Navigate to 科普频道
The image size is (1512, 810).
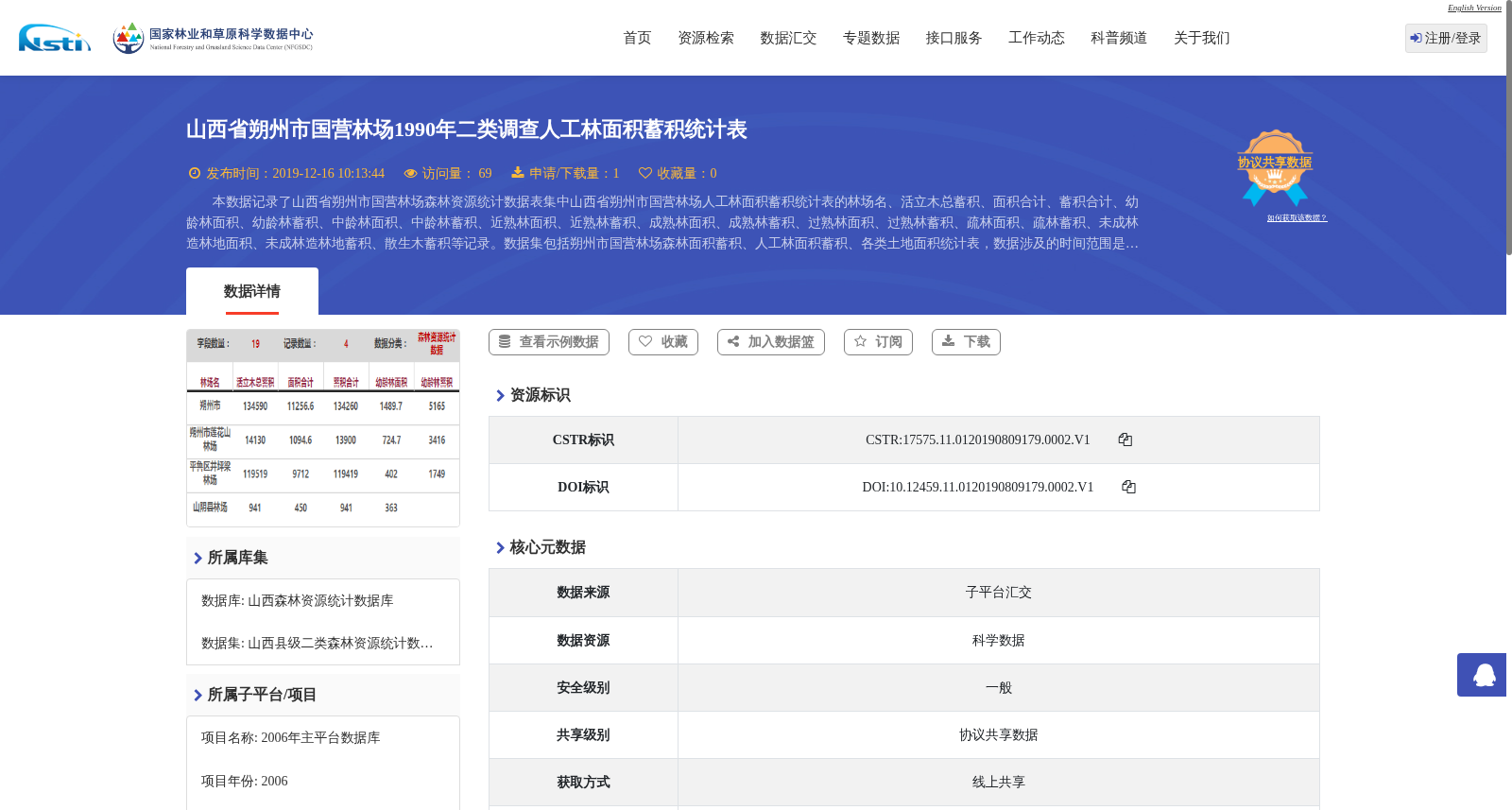point(1119,38)
